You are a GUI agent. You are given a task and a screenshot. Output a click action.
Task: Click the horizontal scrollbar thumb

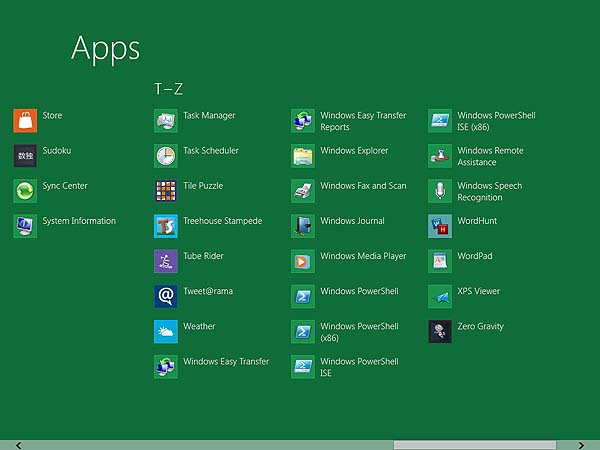474,444
